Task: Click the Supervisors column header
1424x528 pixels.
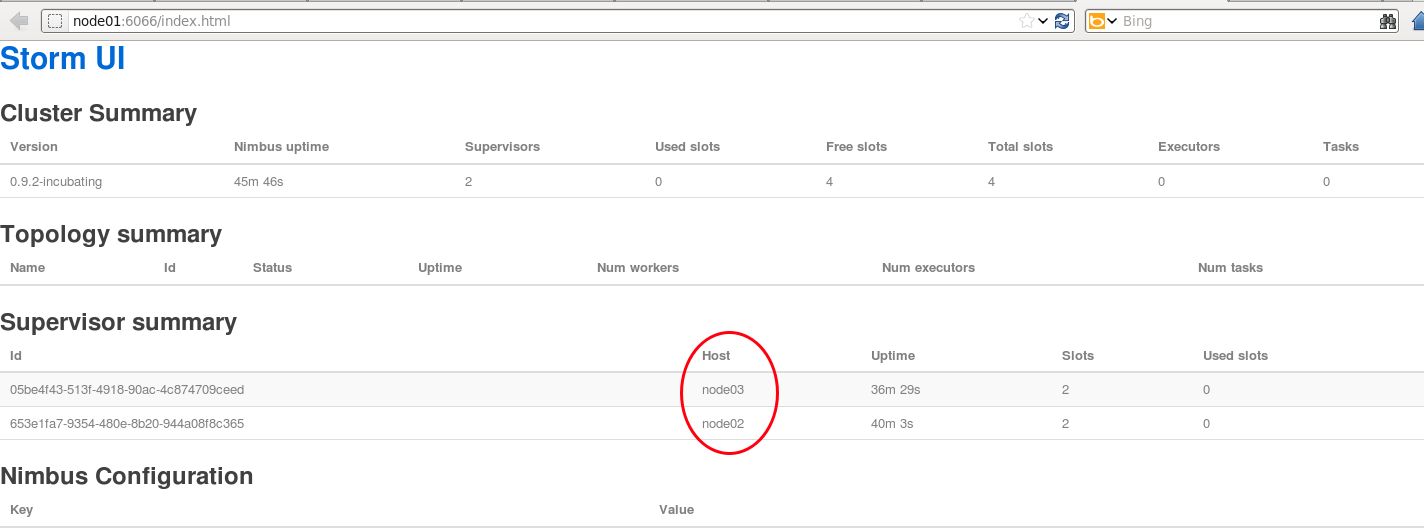Action: pos(502,147)
